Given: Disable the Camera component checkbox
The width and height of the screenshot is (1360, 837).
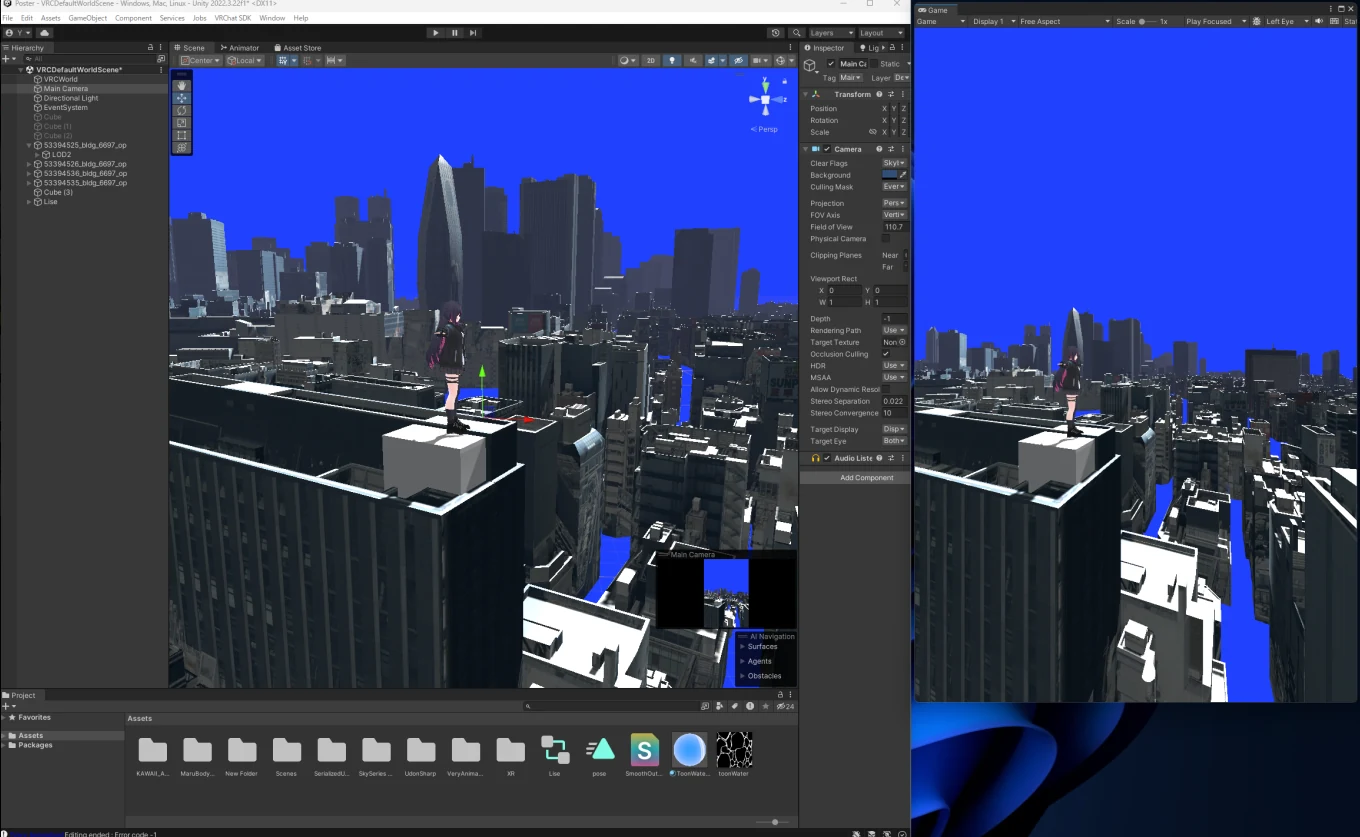Looking at the screenshot, I should click(x=827, y=149).
